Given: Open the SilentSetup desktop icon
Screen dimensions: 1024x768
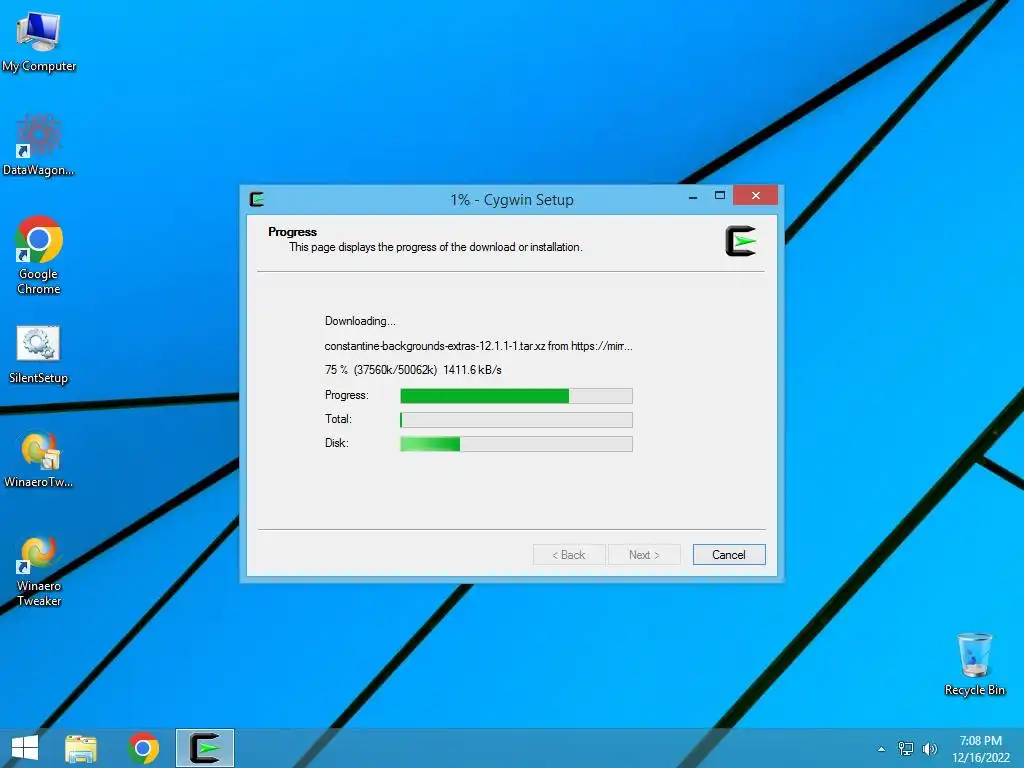Looking at the screenshot, I should 39,355.
